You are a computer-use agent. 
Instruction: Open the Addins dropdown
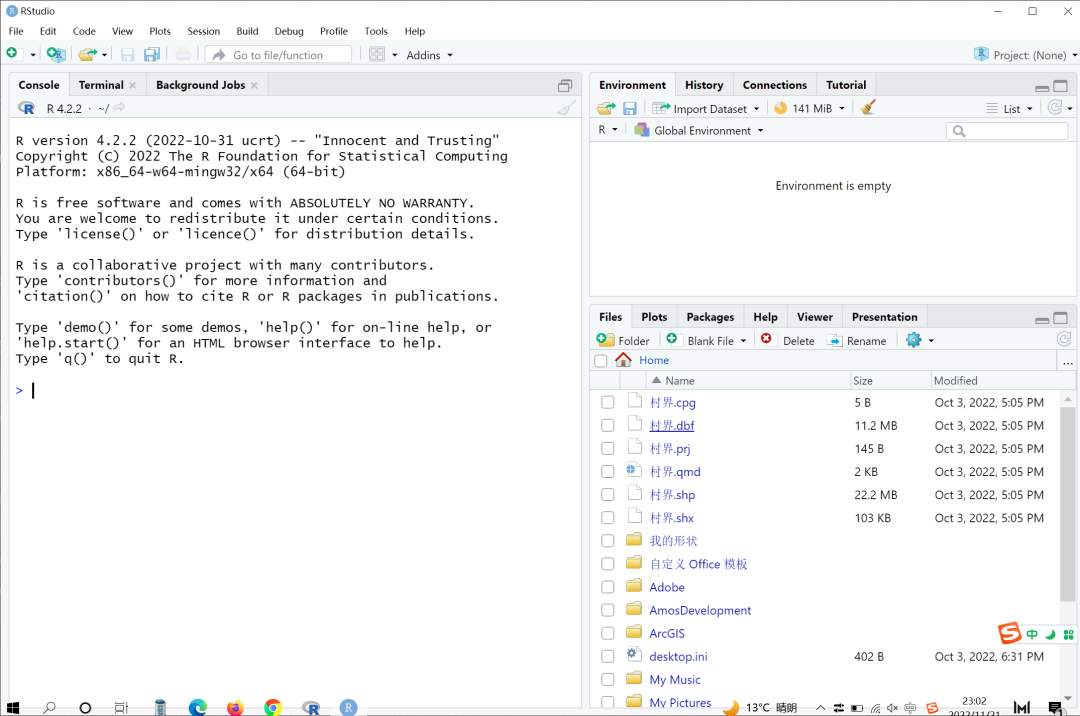pos(429,55)
